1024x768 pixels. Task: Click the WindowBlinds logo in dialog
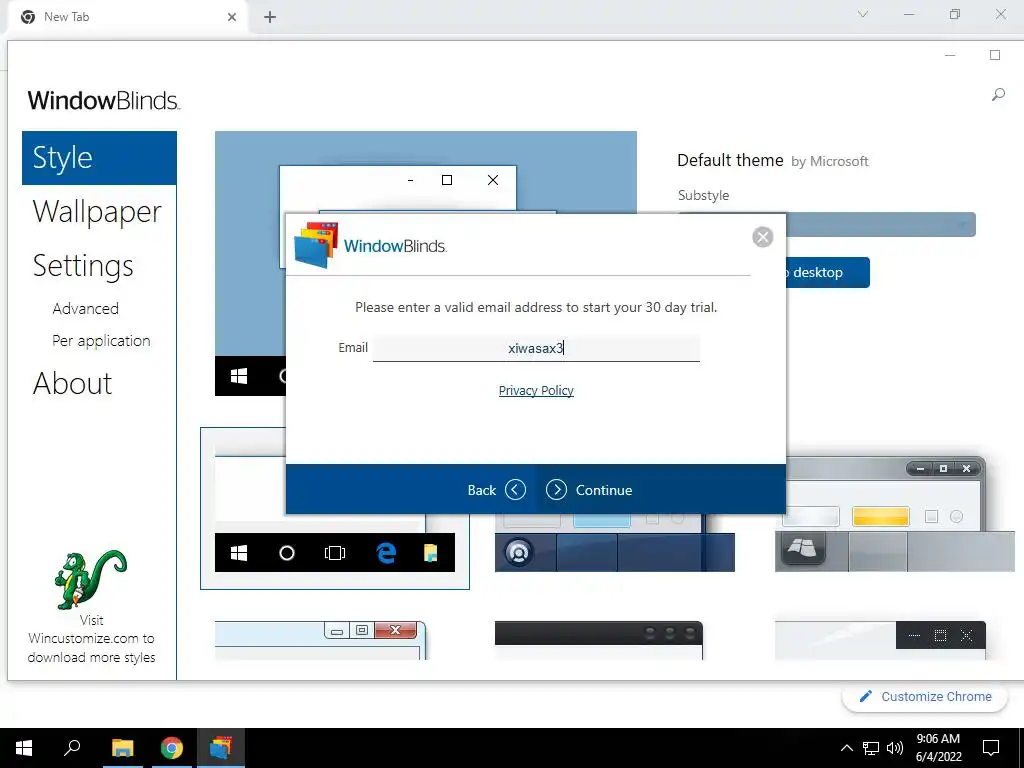370,246
